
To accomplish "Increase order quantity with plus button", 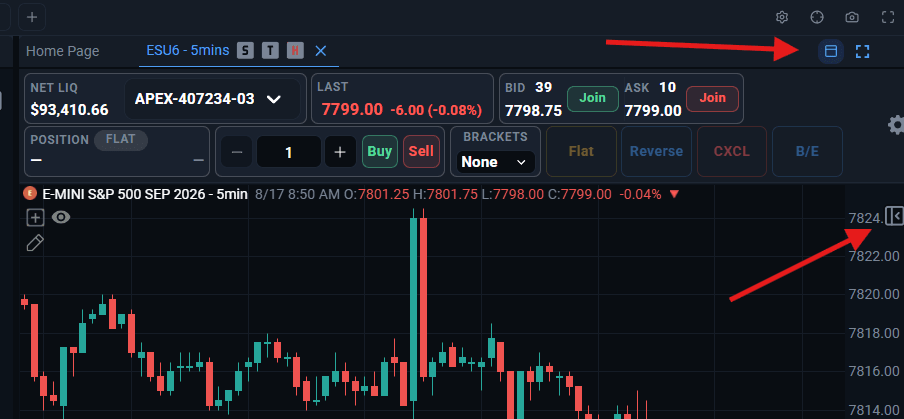I will 340,152.
